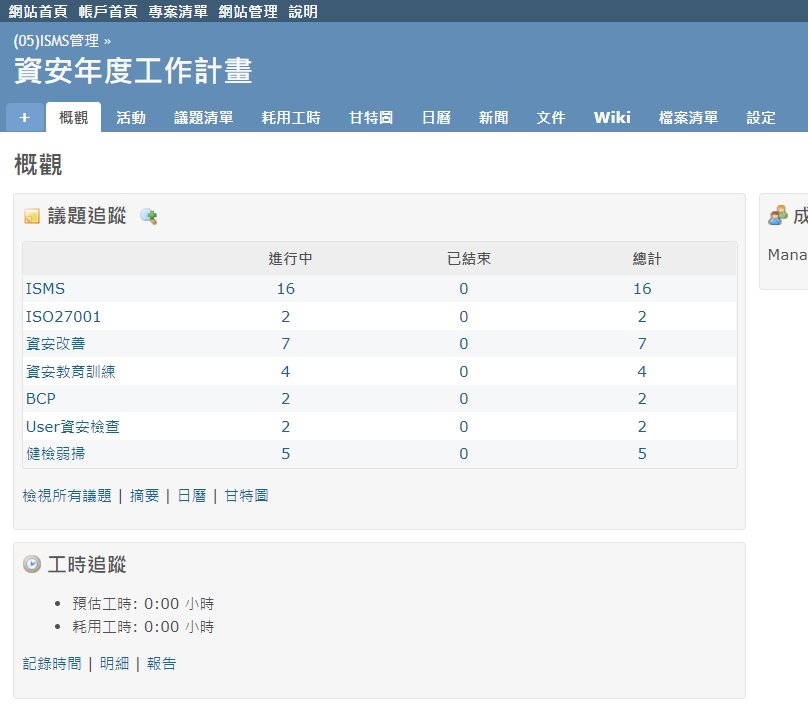
Task: Click the magnifier icon beside 議題追蹤
Action: [148, 216]
